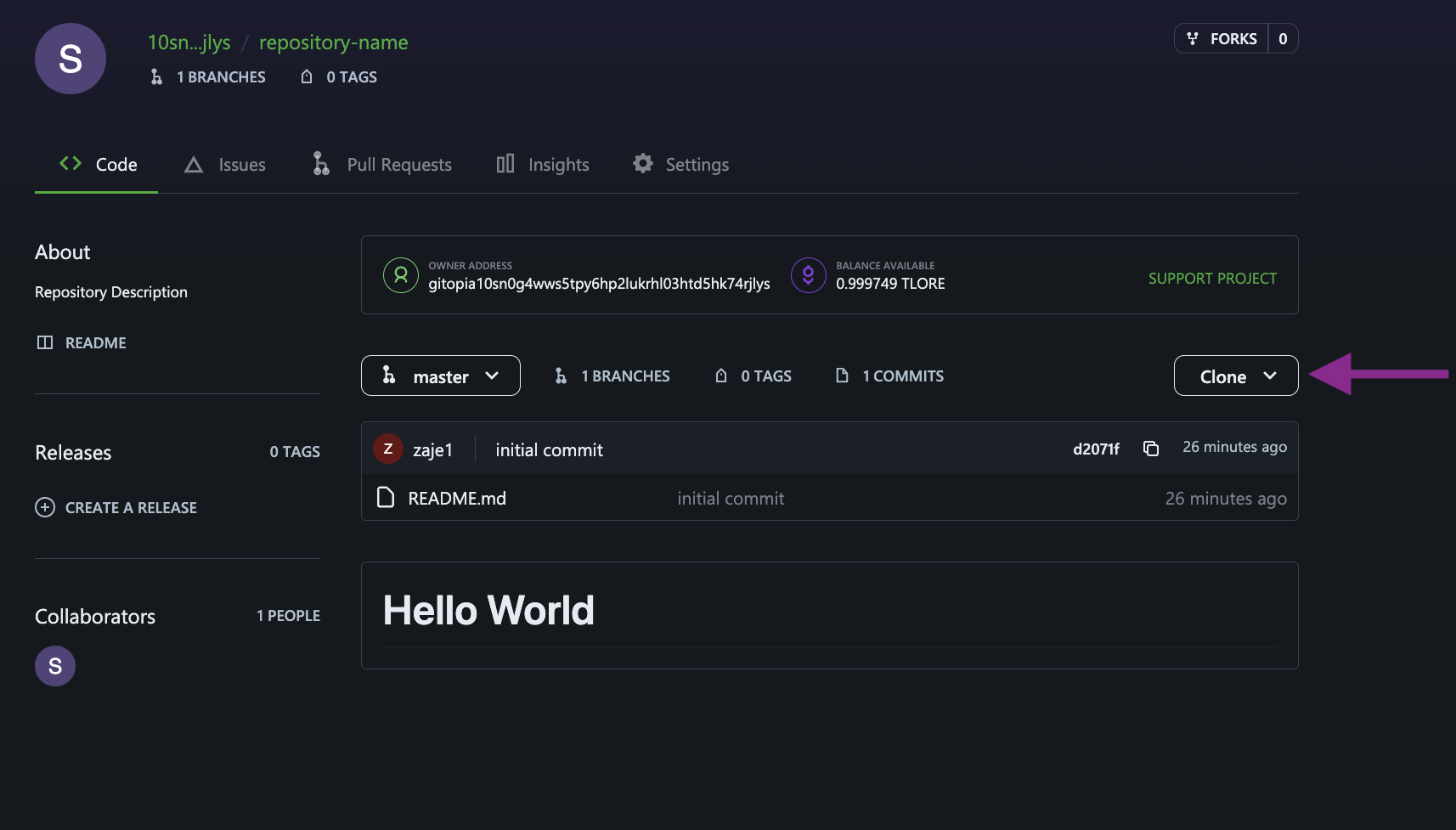
Task: Click the owner address user icon
Action: click(x=400, y=275)
